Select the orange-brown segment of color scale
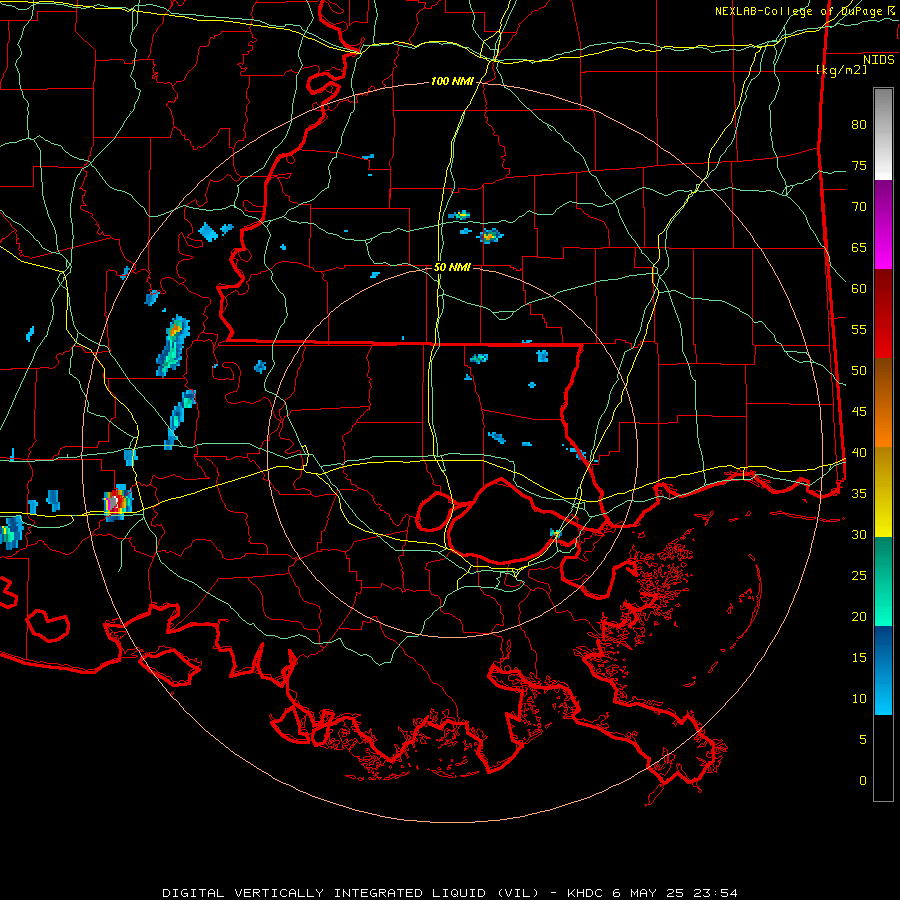The image size is (900, 900). click(883, 402)
